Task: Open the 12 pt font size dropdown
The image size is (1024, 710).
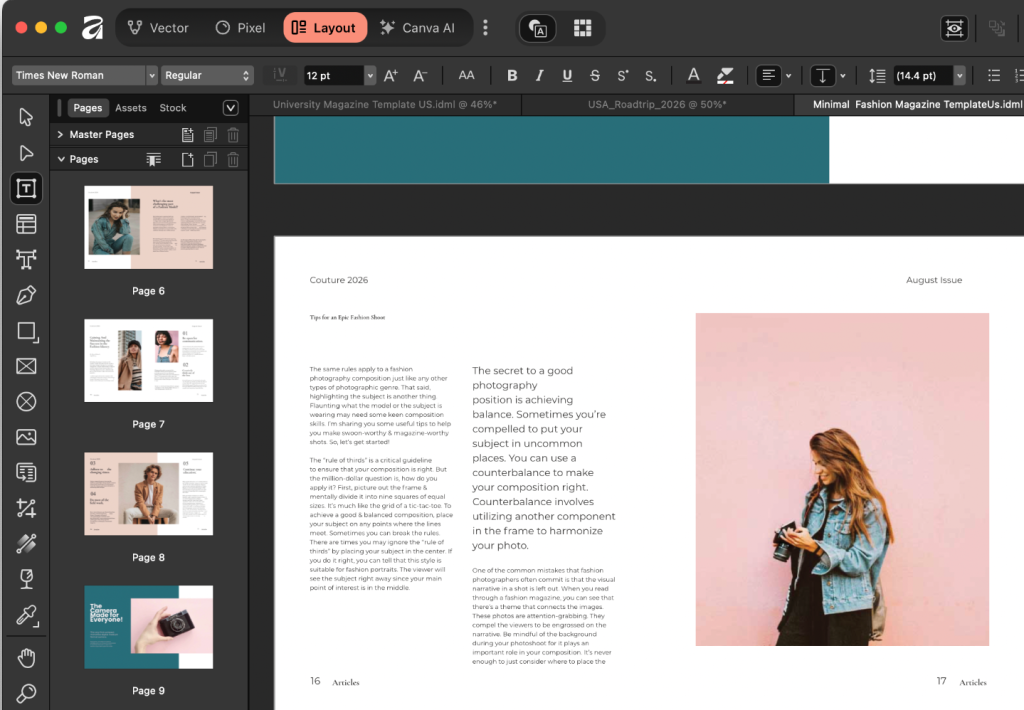Action: 370,76
